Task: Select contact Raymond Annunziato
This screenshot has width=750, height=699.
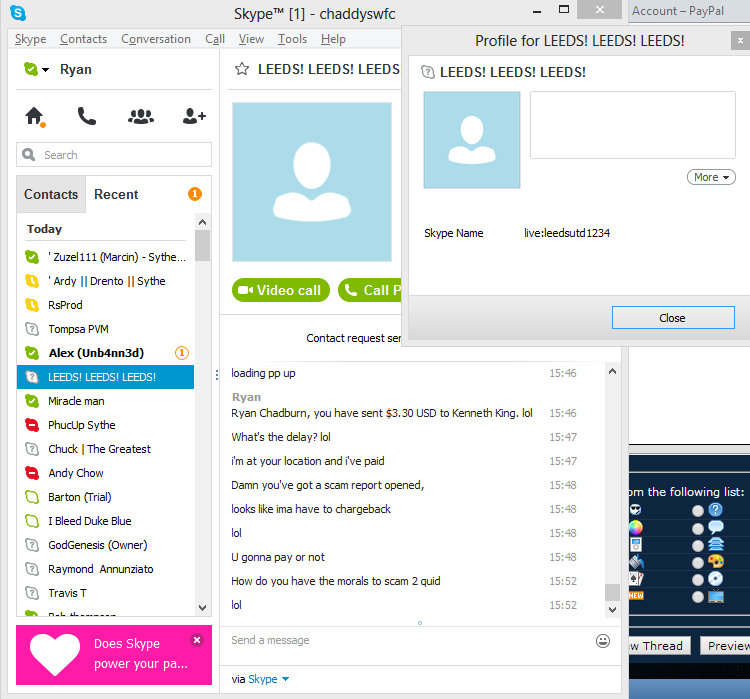Action: point(106,569)
